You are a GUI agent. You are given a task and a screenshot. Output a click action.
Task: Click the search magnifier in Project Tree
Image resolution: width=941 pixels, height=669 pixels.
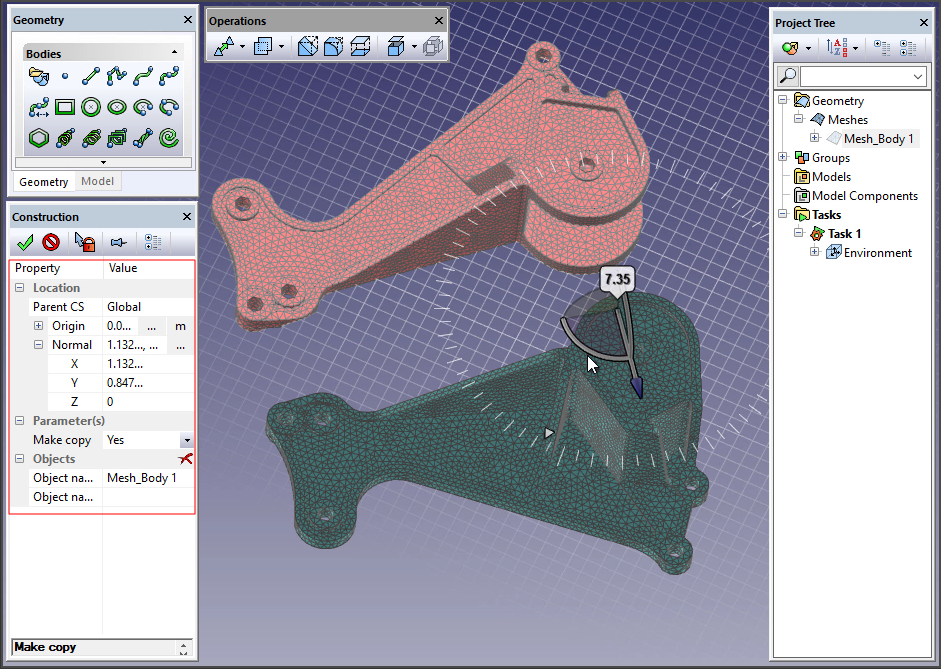[x=789, y=76]
